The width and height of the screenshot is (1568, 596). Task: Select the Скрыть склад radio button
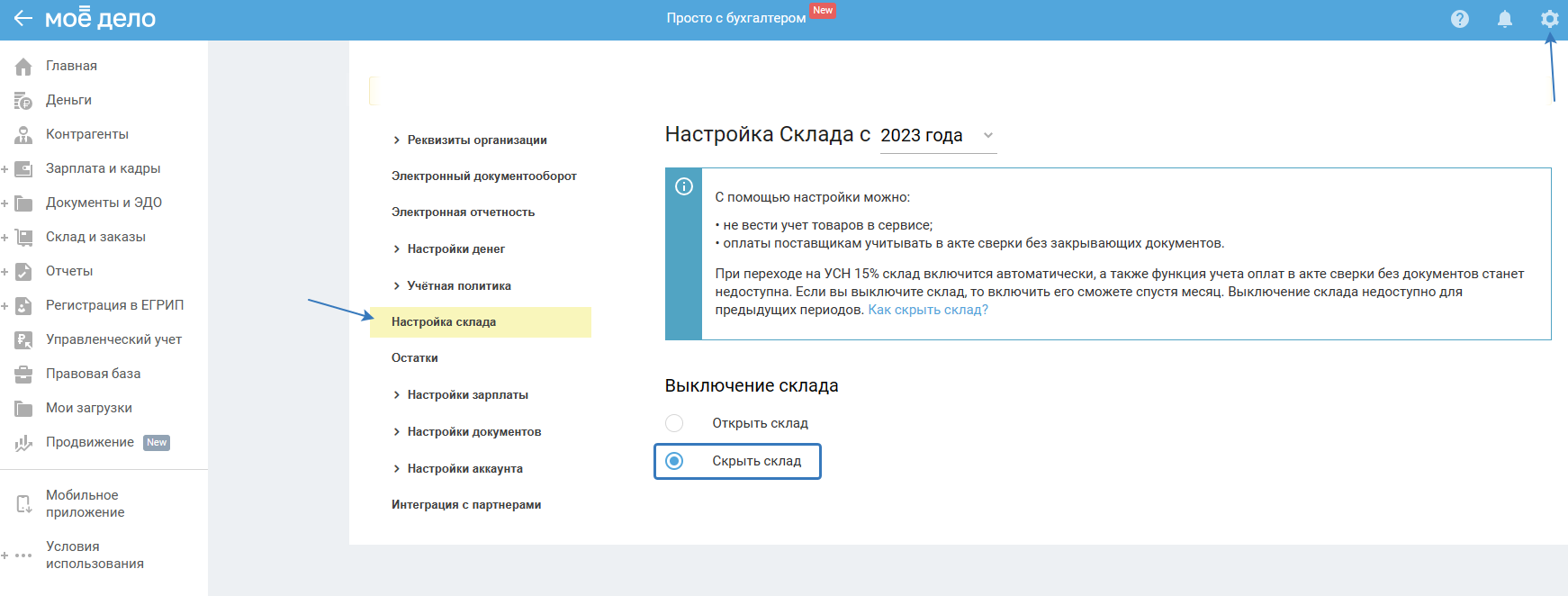click(674, 461)
